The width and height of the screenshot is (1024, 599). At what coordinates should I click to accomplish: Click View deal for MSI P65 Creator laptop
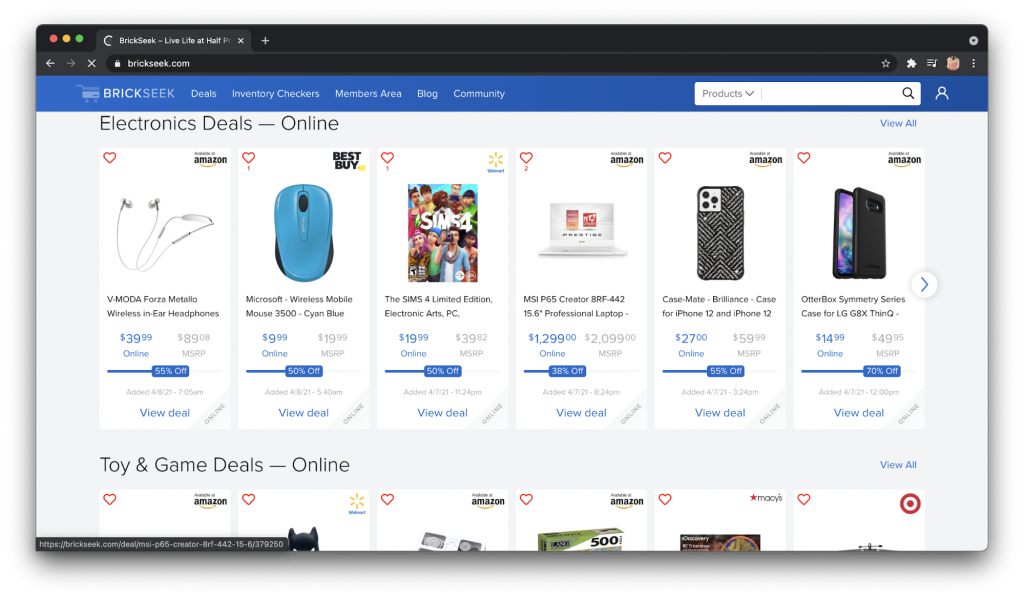tap(581, 413)
